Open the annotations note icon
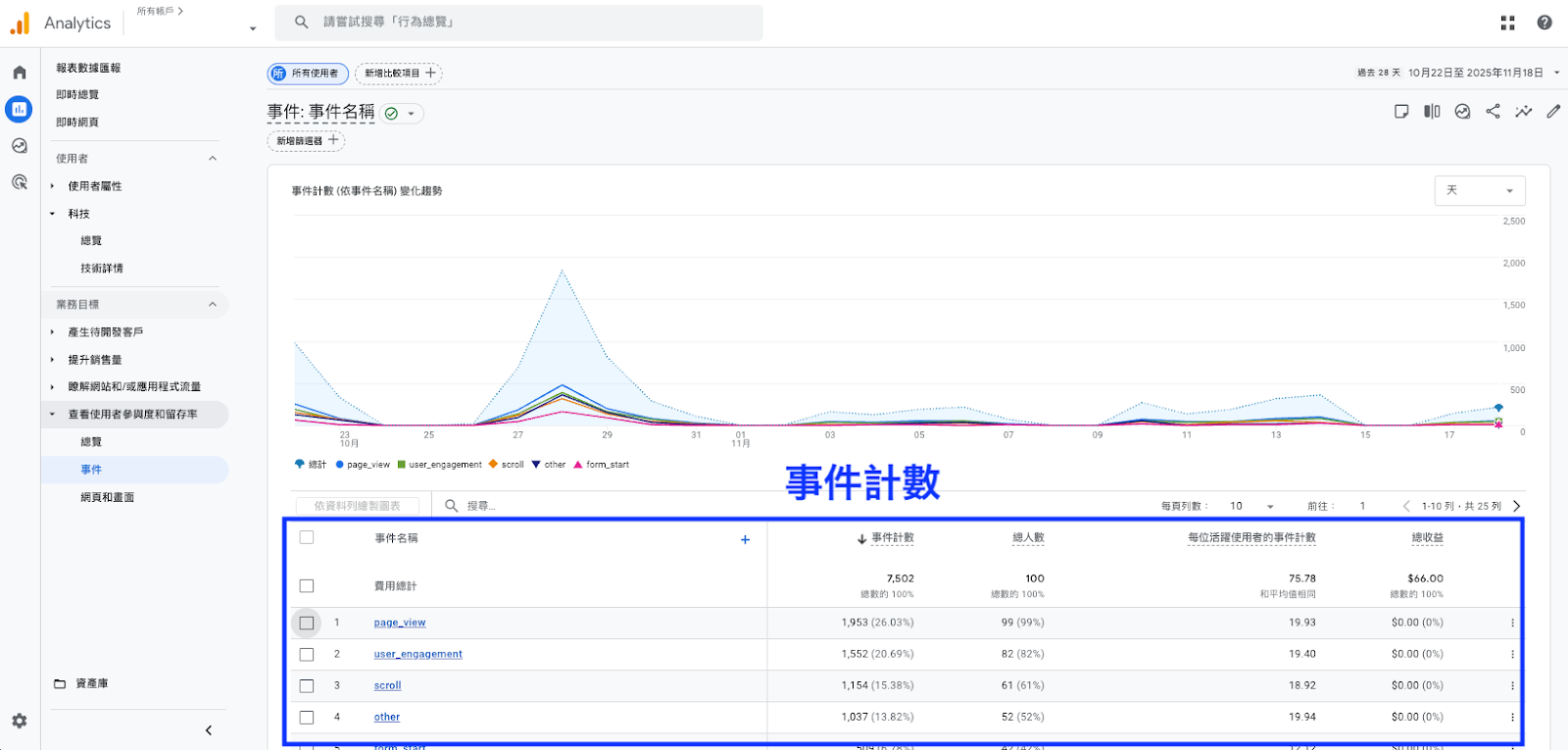This screenshot has width=1568, height=750. tap(1401, 112)
